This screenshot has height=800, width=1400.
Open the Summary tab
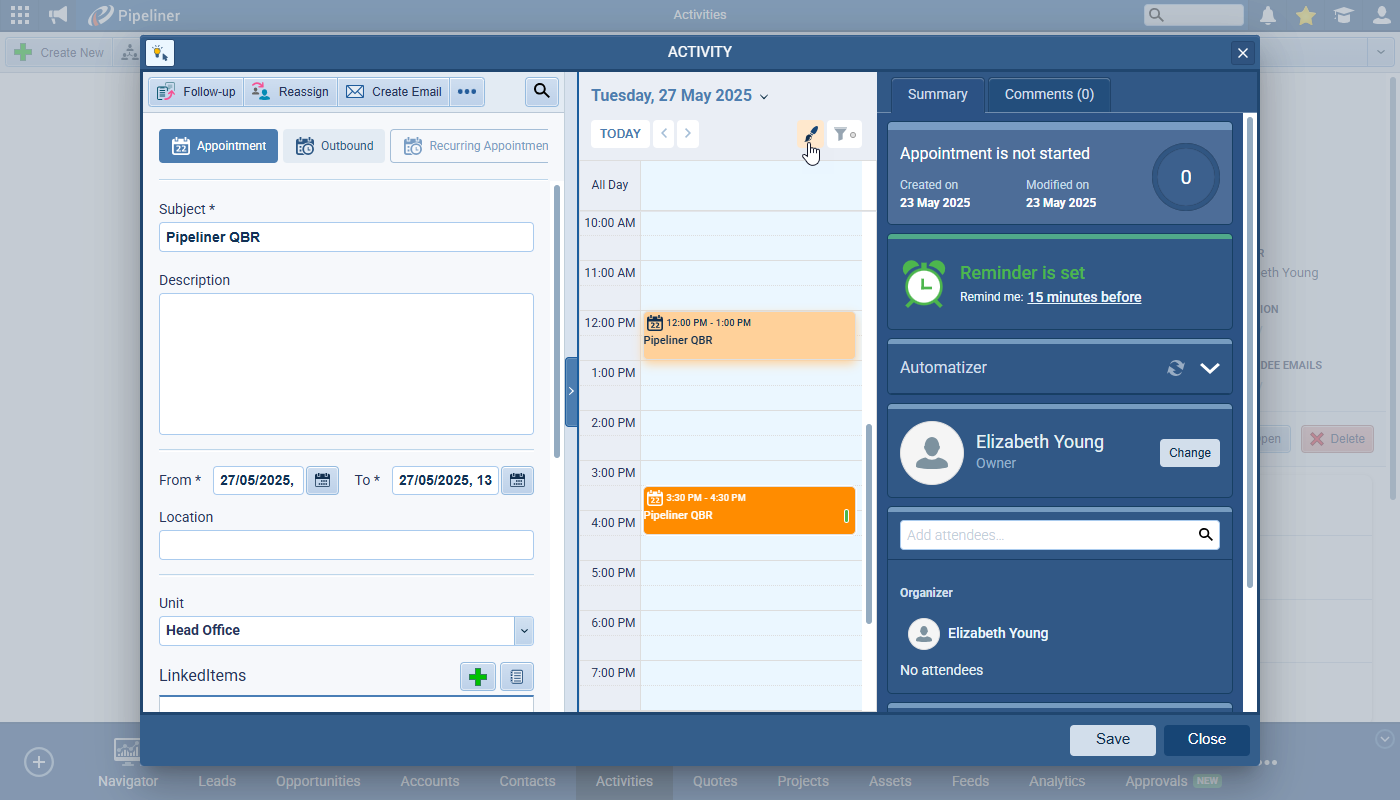[937, 95]
